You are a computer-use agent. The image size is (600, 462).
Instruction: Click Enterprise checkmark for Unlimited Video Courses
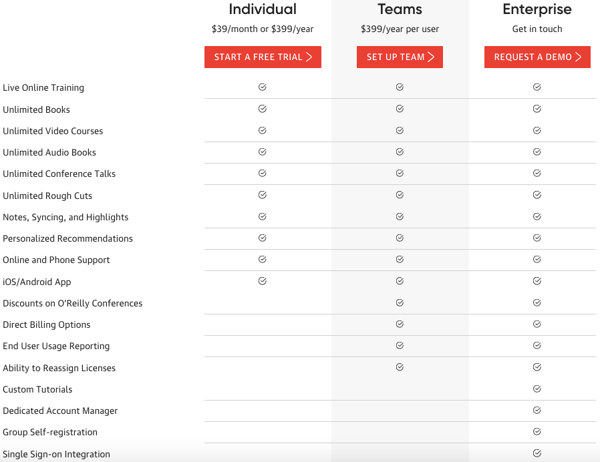point(537,131)
